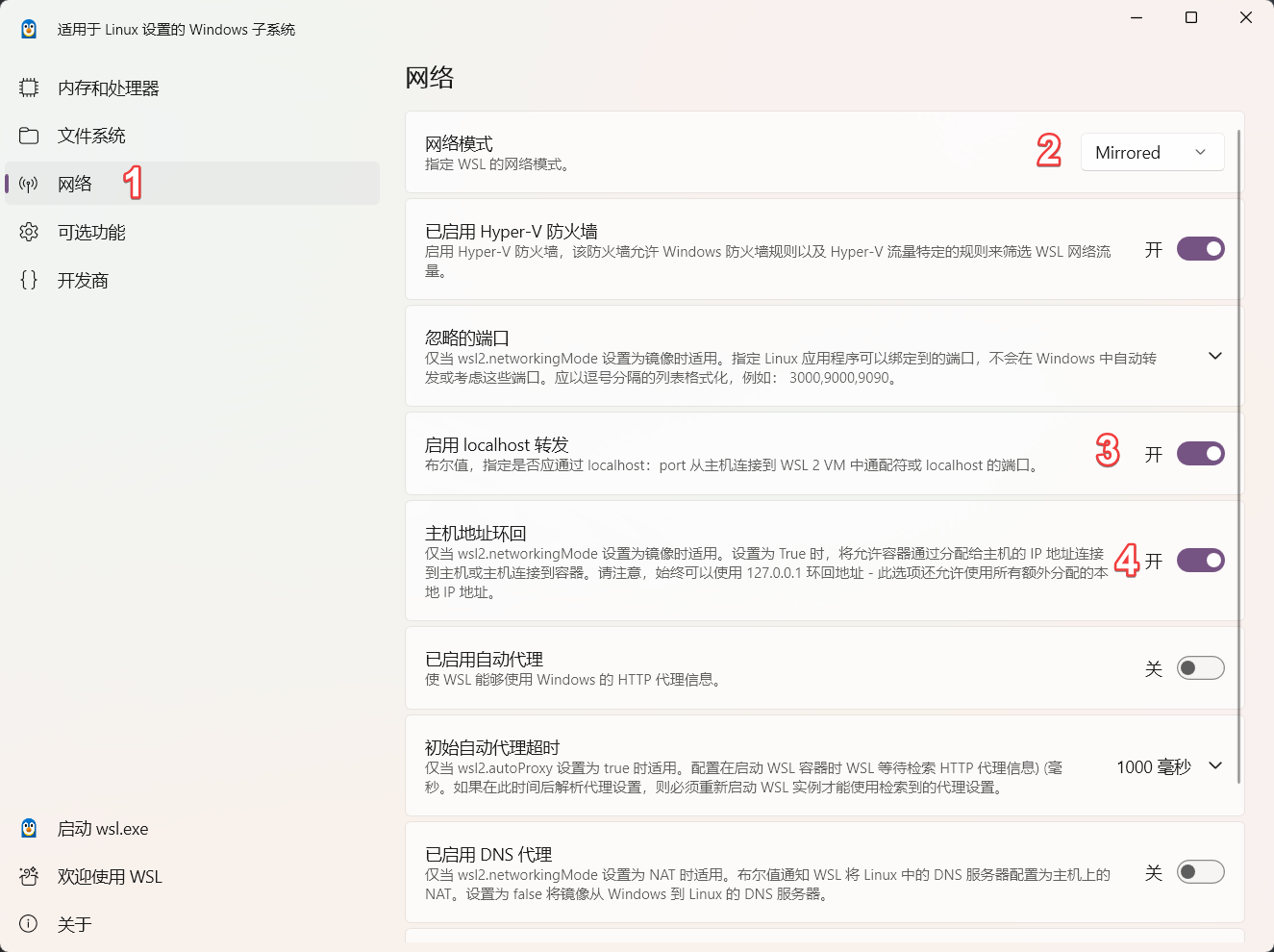Click the WSL penguin app icon in title bar
Image resolution: width=1274 pixels, height=952 pixels.
click(x=29, y=29)
